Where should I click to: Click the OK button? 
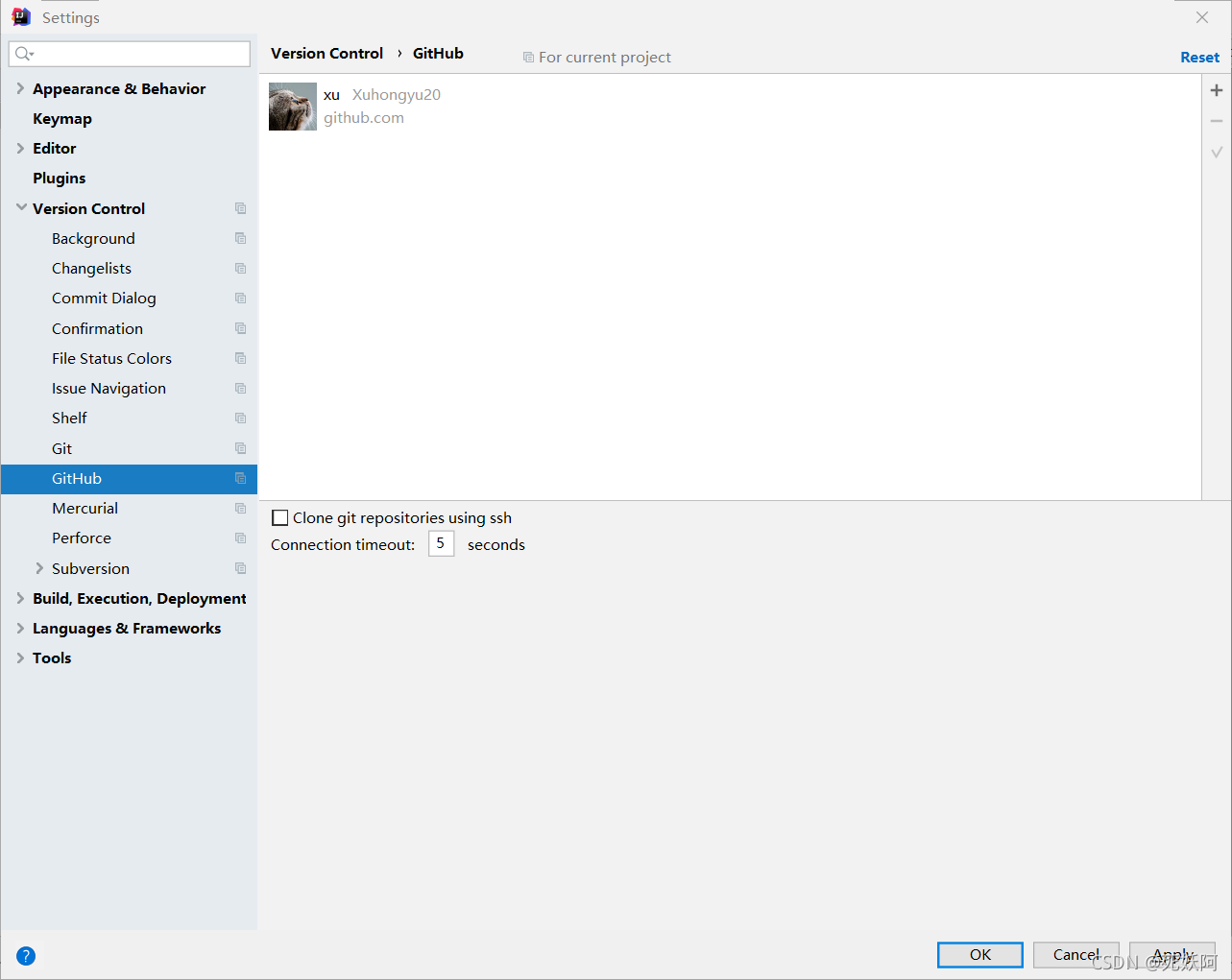[979, 955]
